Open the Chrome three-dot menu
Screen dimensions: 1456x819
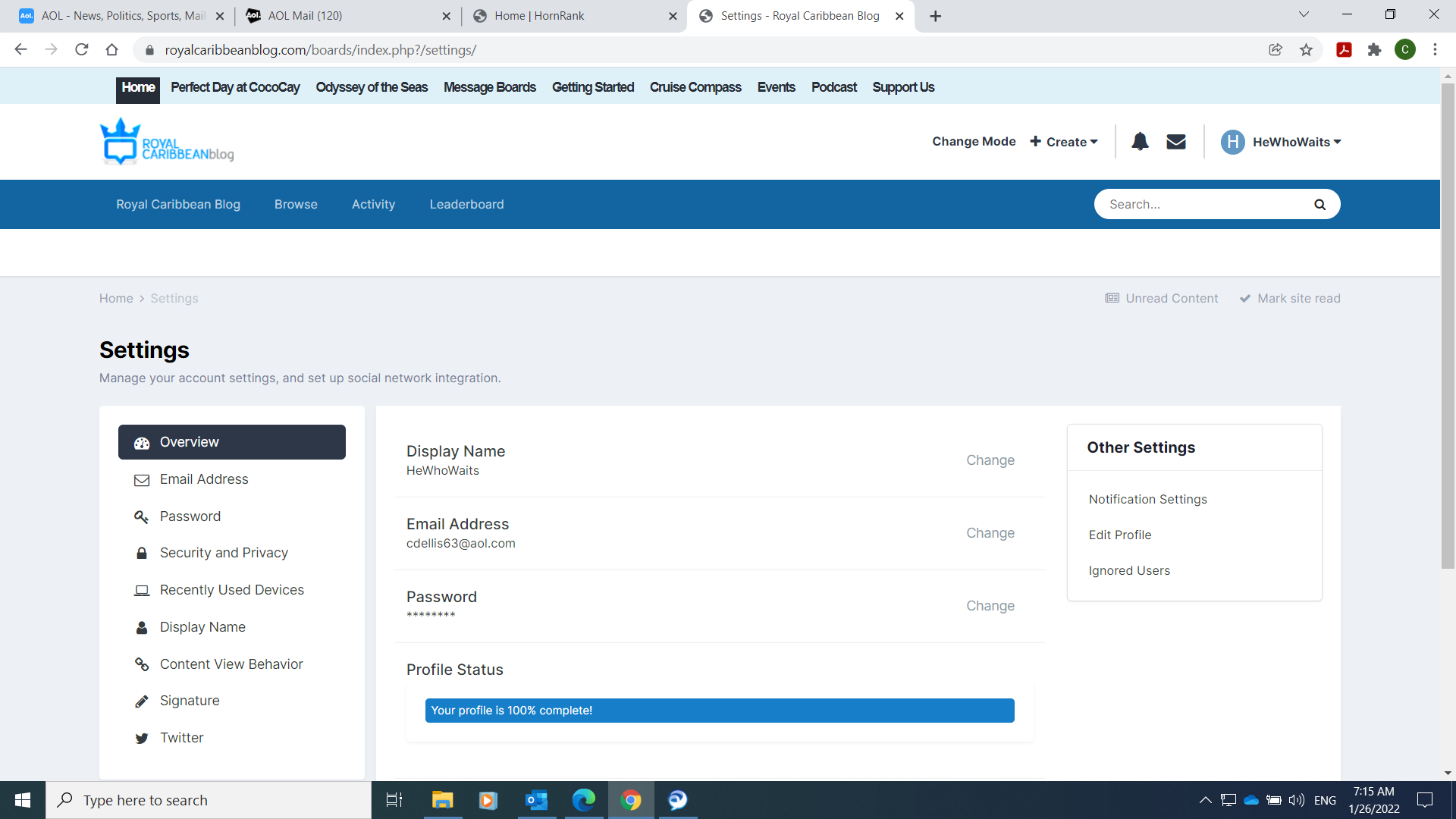point(1435,50)
